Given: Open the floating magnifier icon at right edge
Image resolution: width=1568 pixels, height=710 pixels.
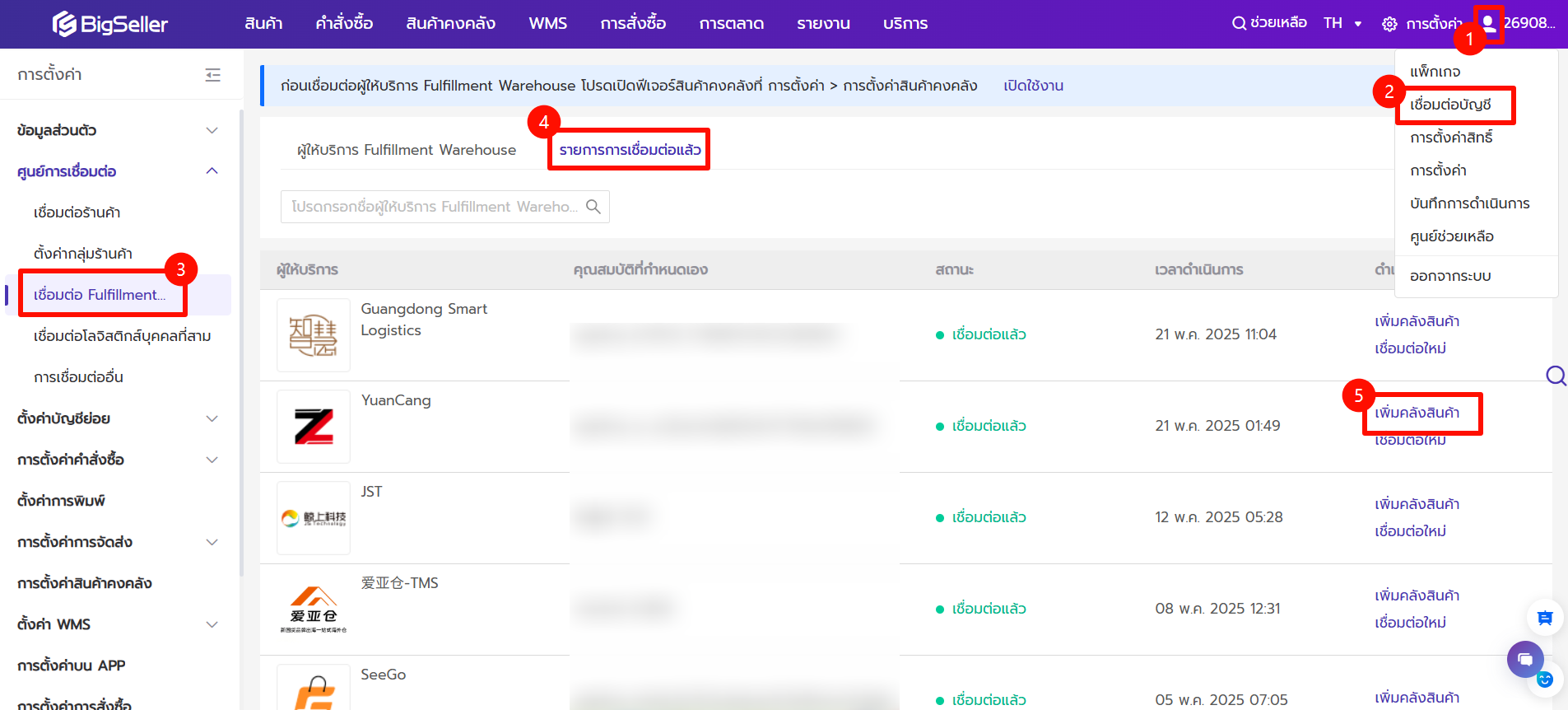Looking at the screenshot, I should click(1556, 376).
